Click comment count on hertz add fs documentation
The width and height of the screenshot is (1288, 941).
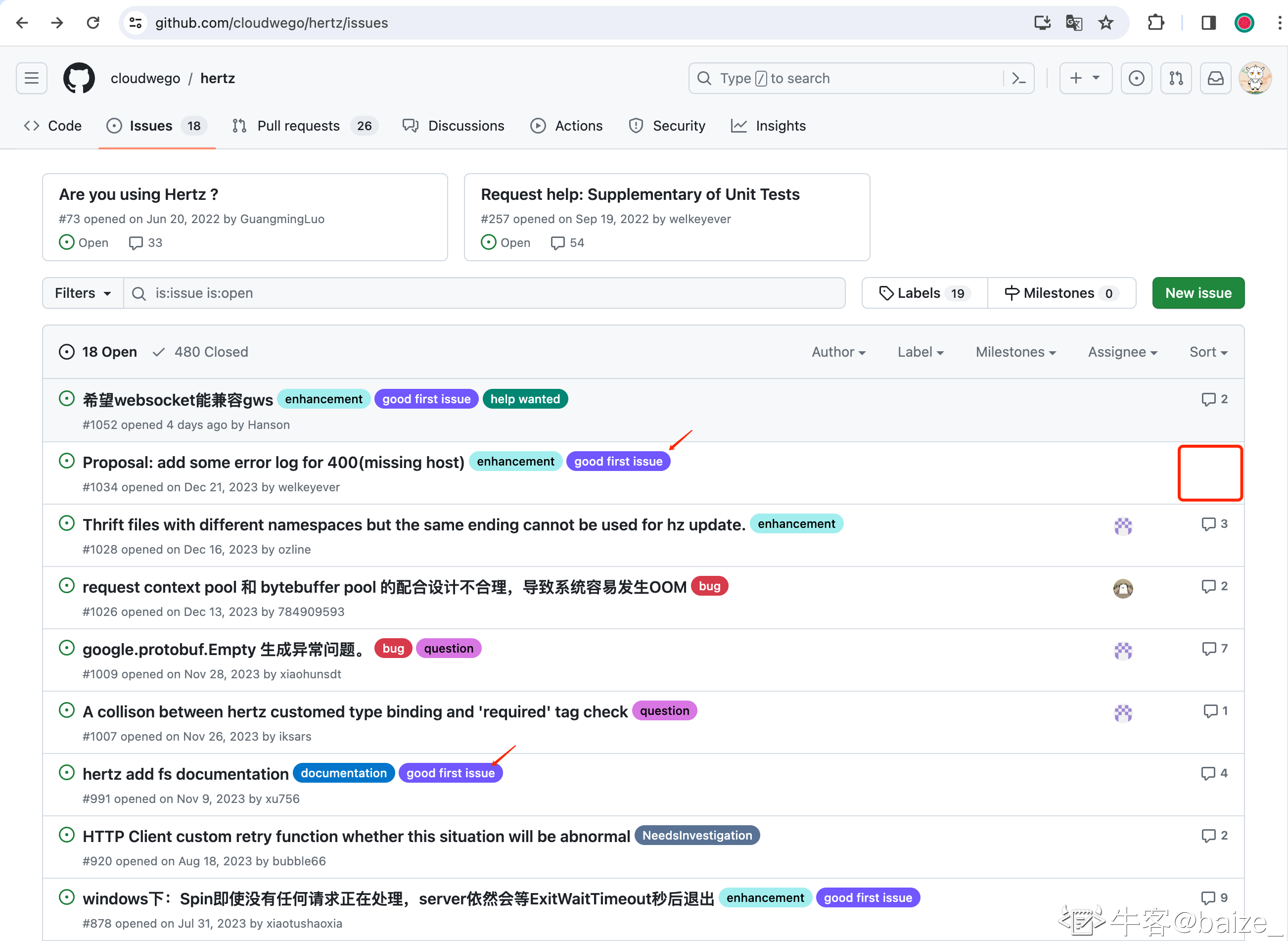tap(1214, 774)
